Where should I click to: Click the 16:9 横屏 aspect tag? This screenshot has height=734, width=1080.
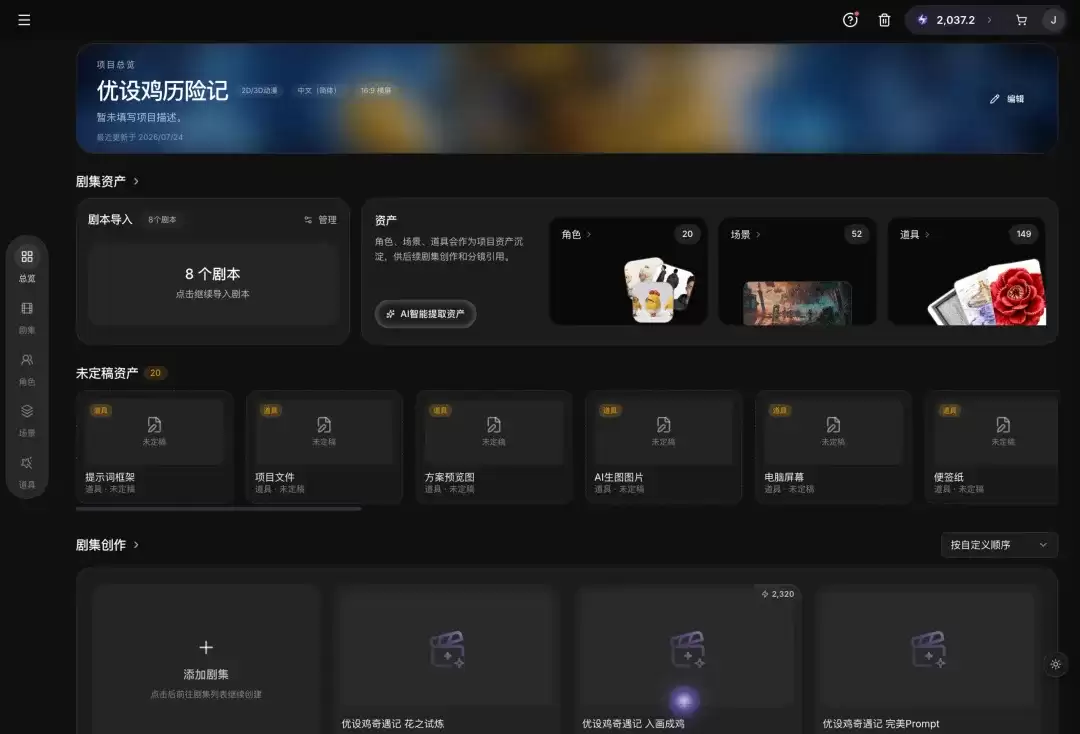click(375, 90)
